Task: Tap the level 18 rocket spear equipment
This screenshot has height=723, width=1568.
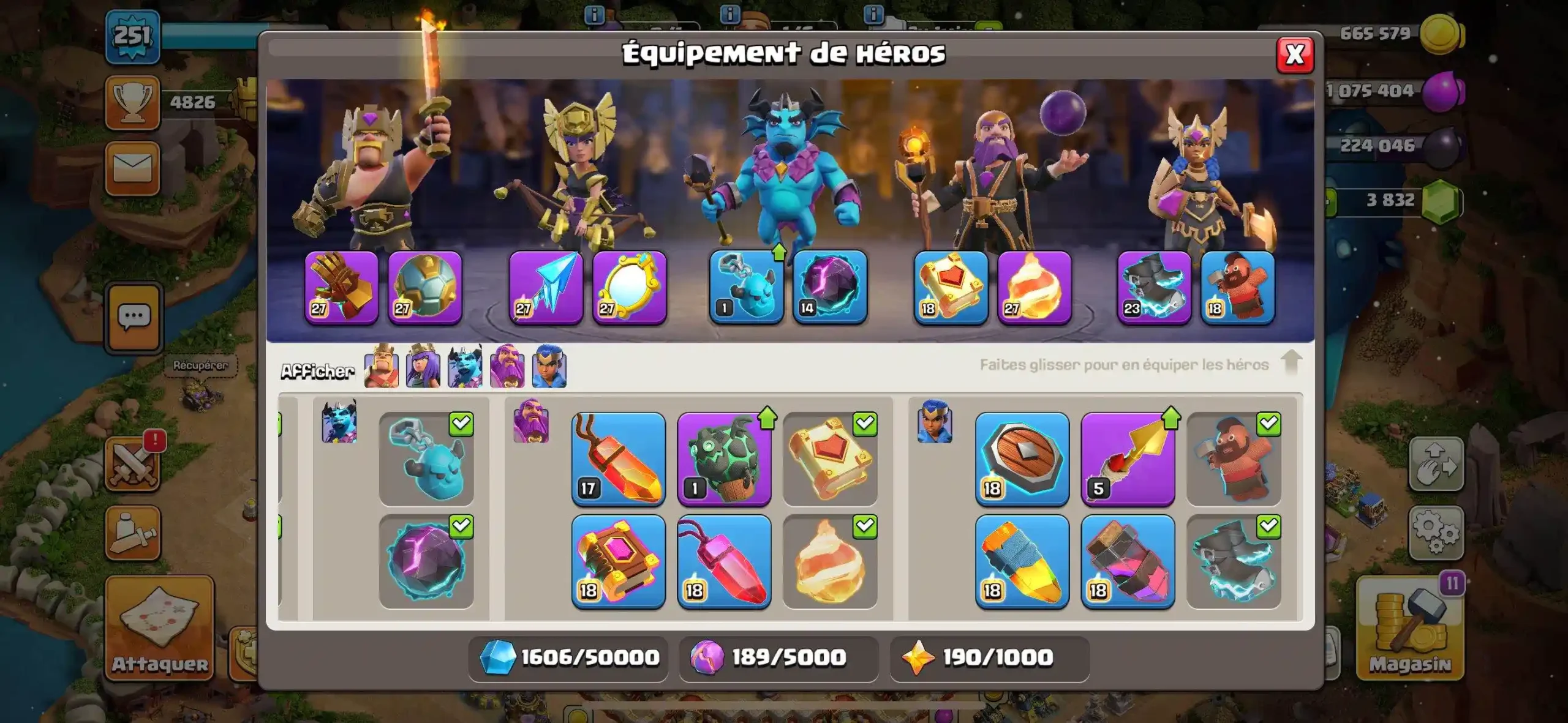Action: coord(1022,562)
